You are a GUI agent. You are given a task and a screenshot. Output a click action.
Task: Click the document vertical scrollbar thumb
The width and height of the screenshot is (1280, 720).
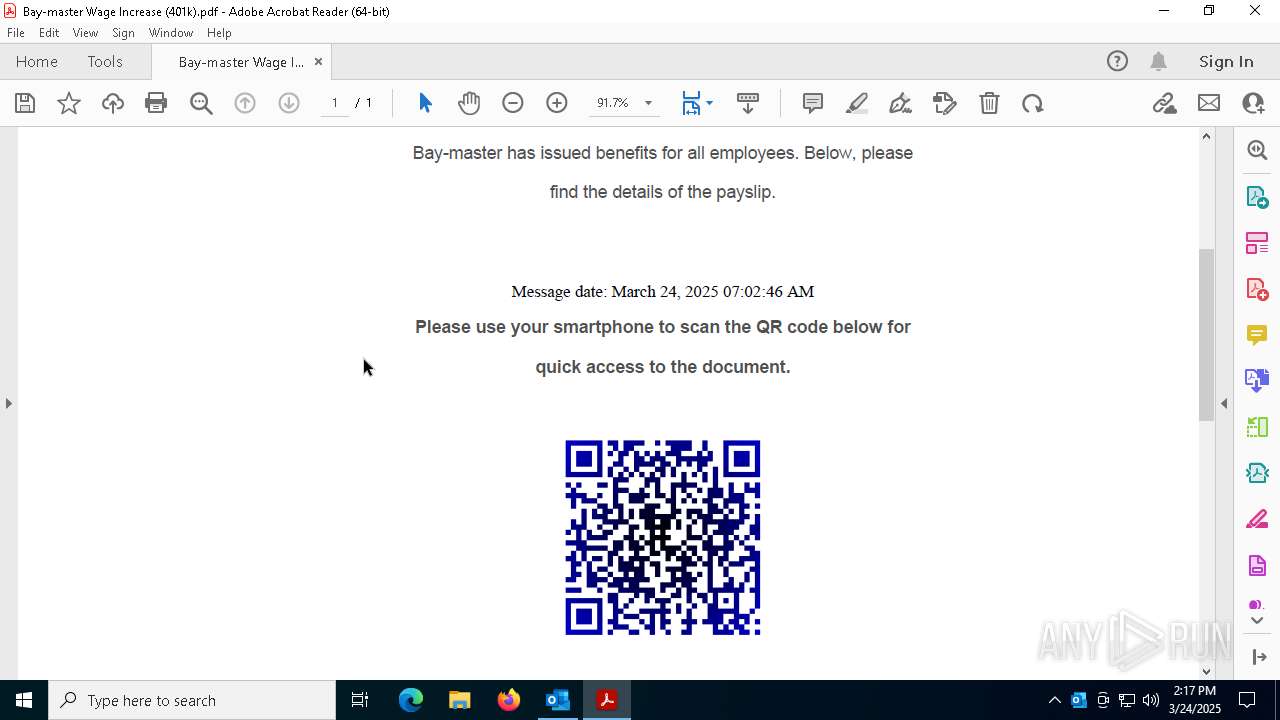click(x=1206, y=334)
